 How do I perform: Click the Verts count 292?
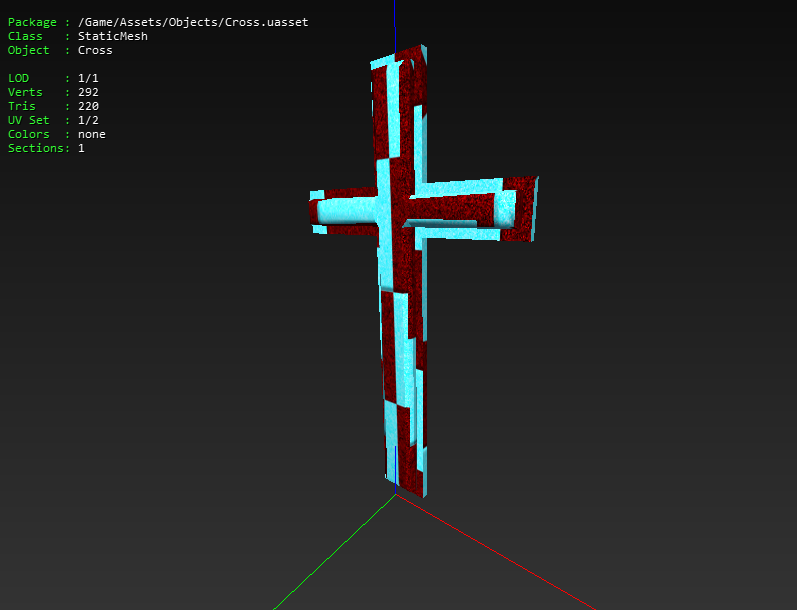[88, 92]
